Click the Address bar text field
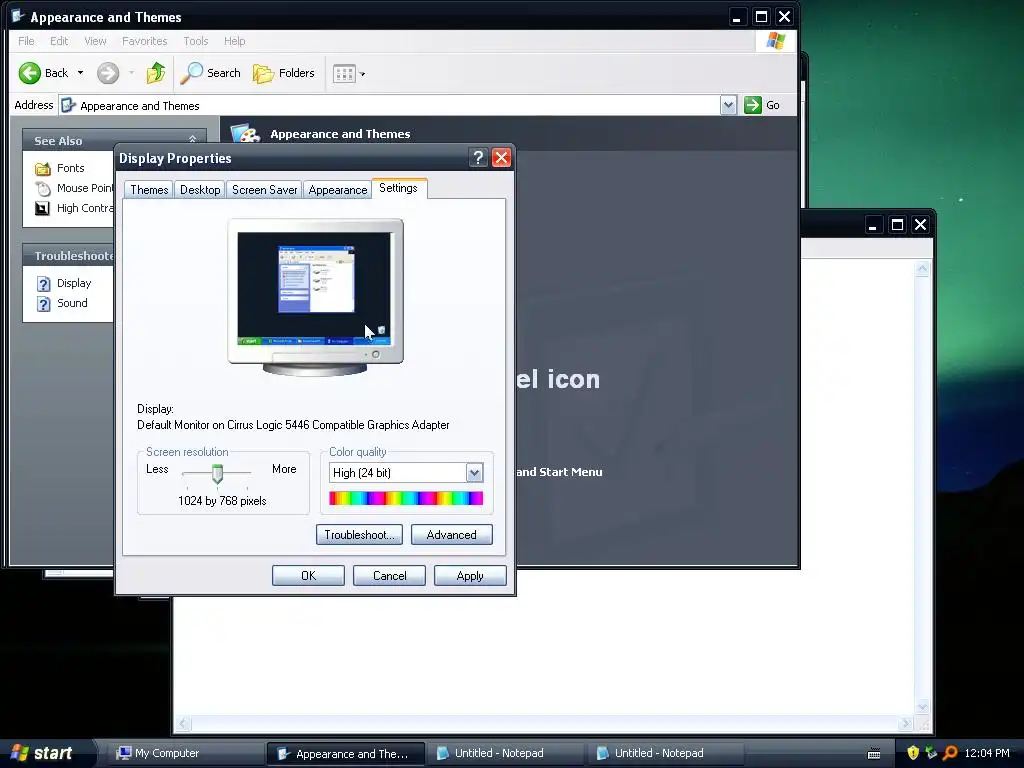This screenshot has width=1024, height=768. pyautogui.click(x=390, y=105)
